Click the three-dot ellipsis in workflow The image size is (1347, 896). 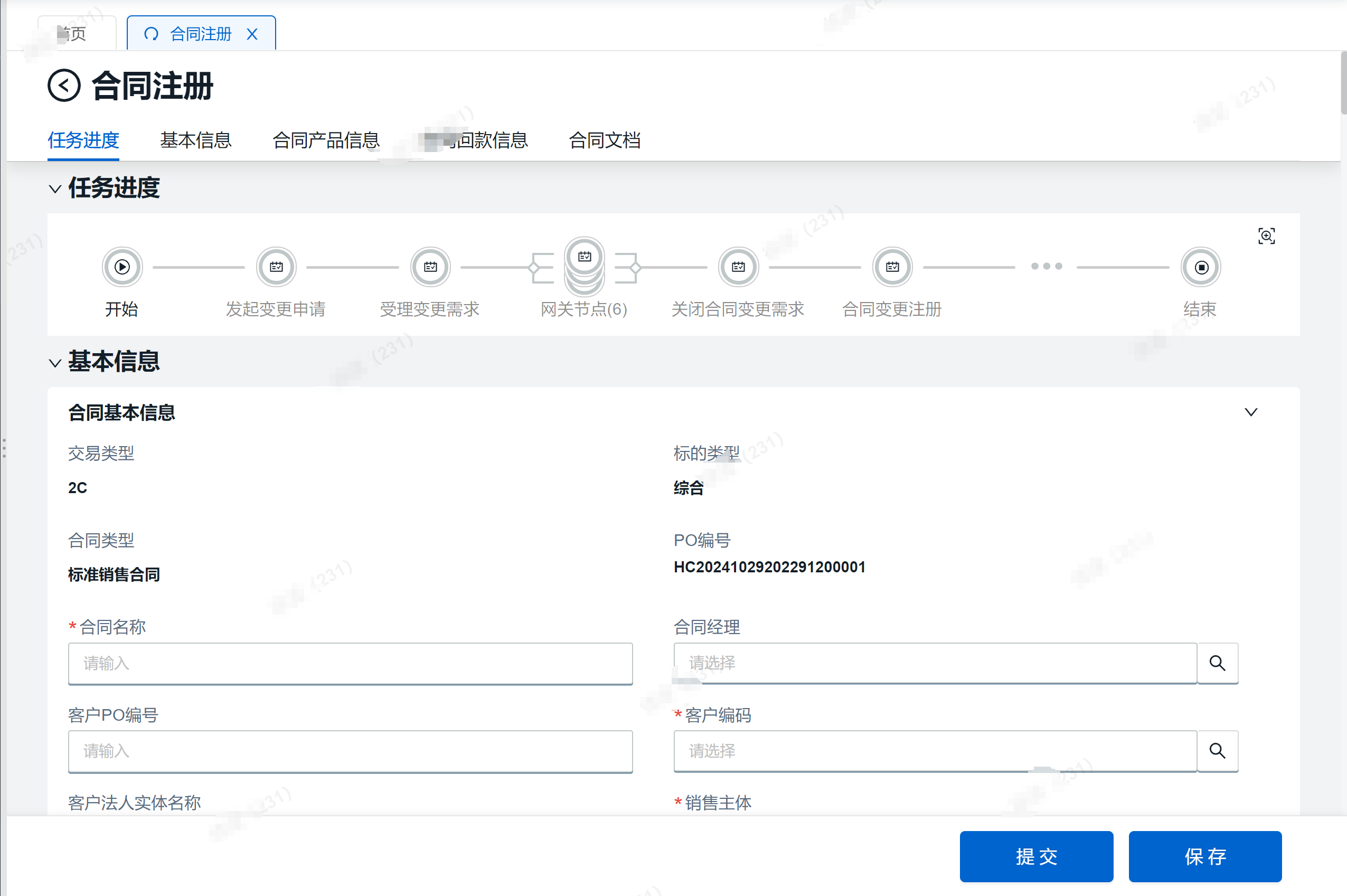click(x=1047, y=266)
